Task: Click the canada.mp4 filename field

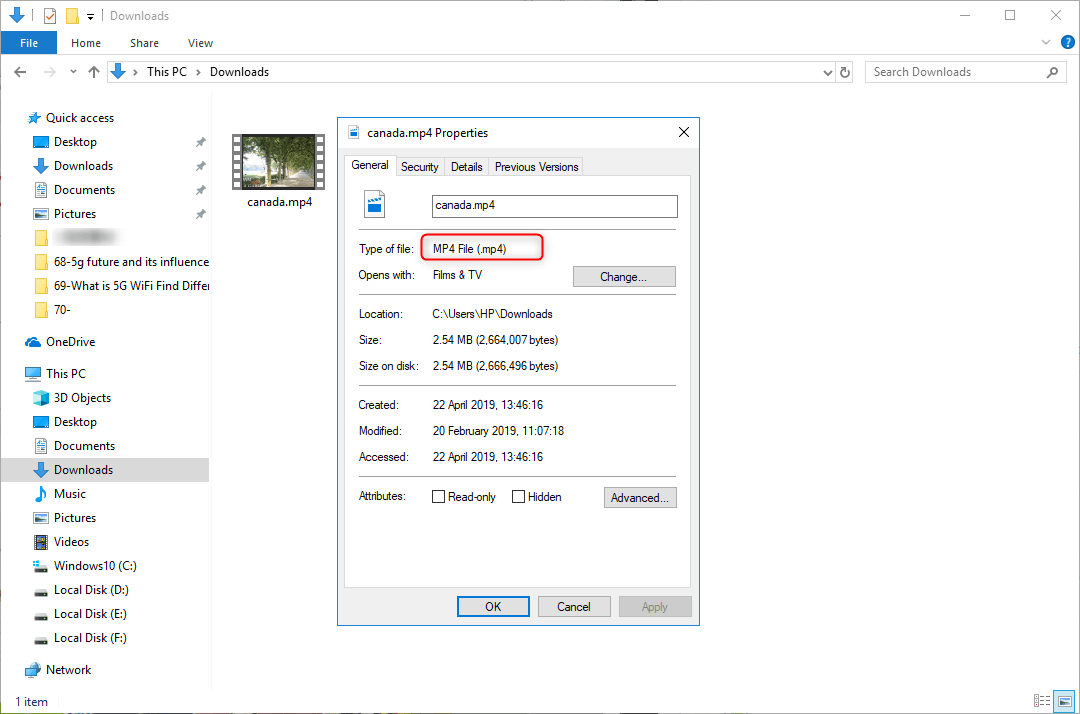Action: (554, 206)
